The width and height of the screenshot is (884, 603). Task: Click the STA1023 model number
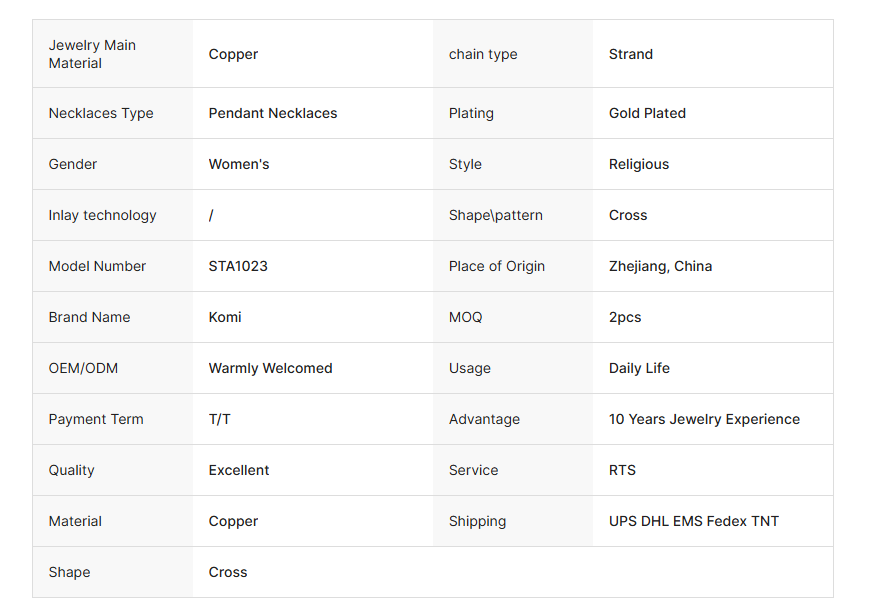pos(238,266)
